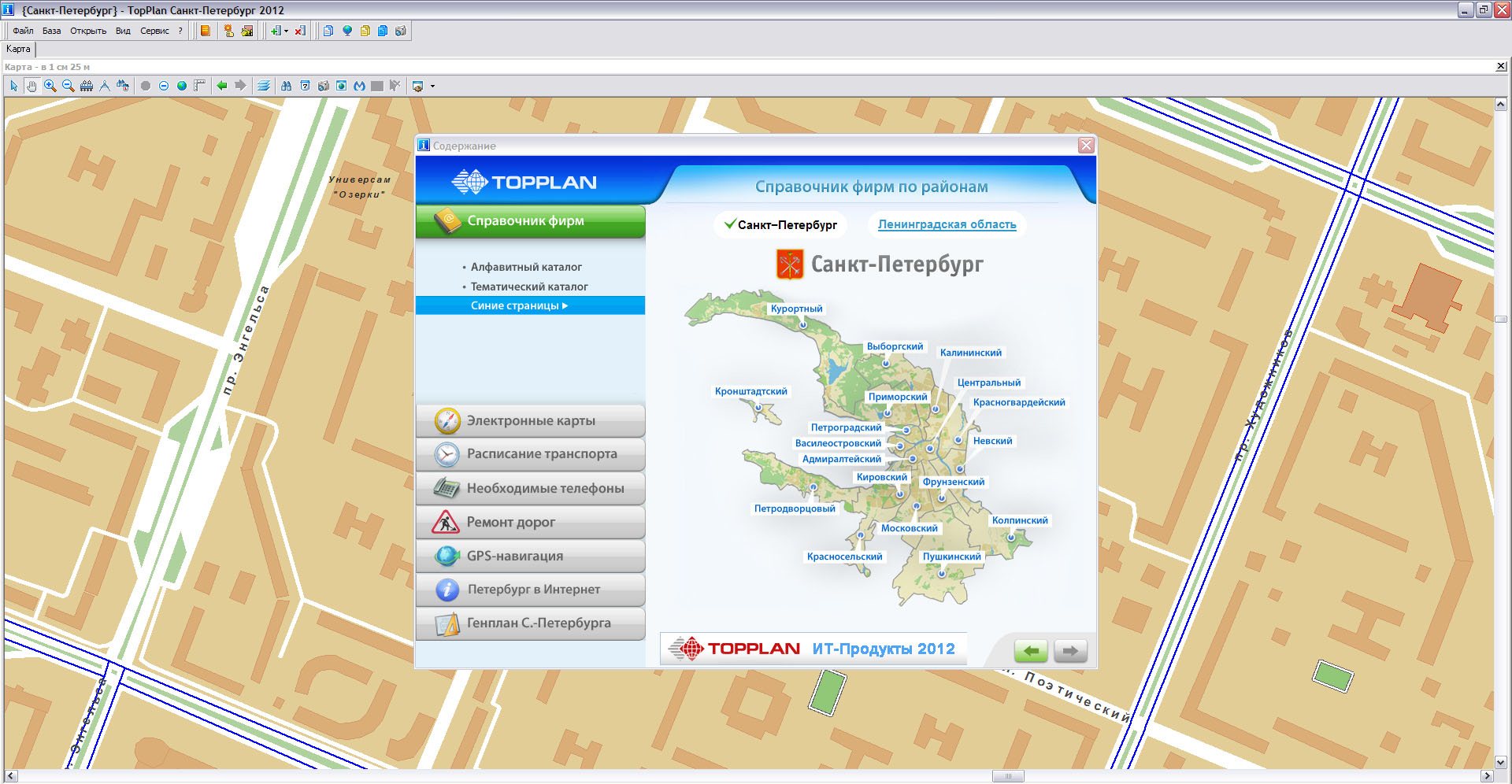Select the Курортный district on the map
This screenshot has height=784, width=1512.
click(x=796, y=309)
